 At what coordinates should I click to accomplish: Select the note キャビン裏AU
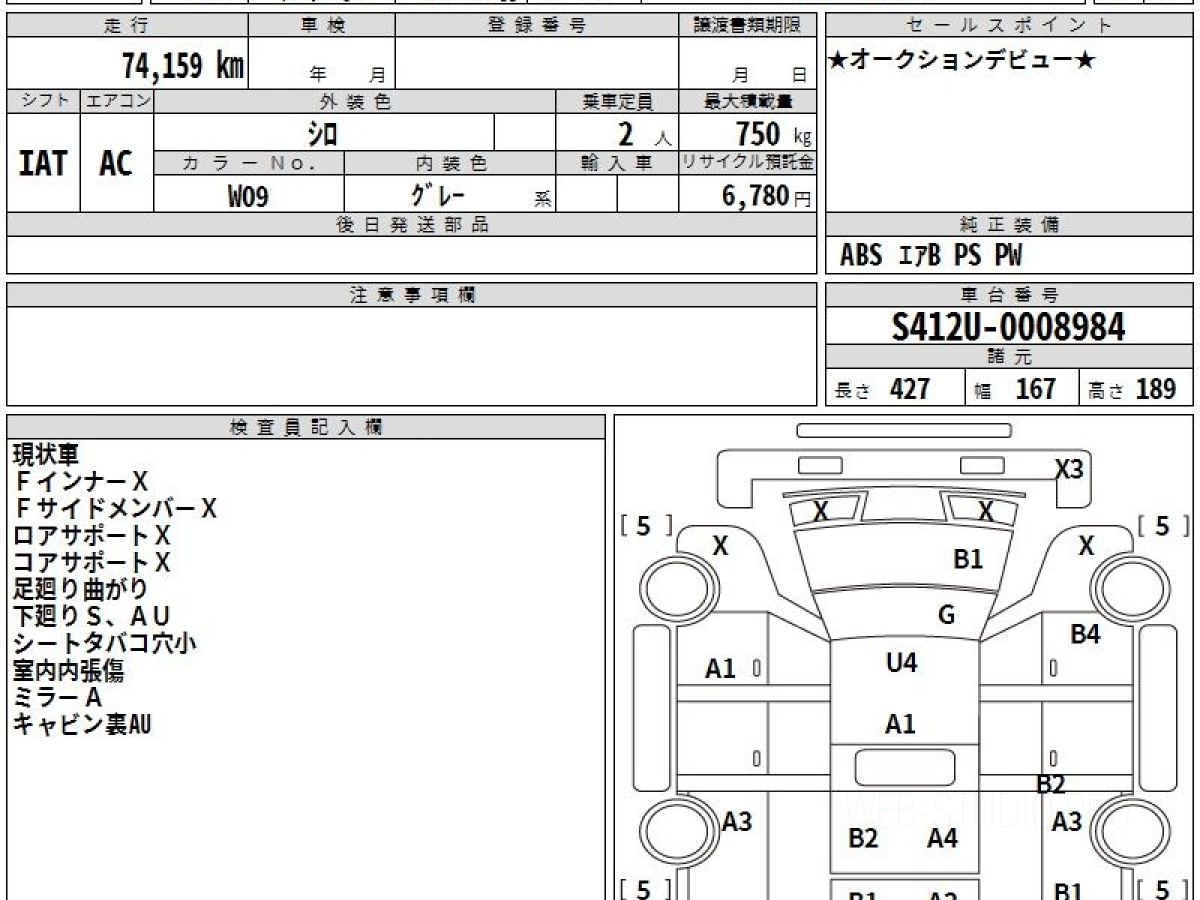pos(81,724)
